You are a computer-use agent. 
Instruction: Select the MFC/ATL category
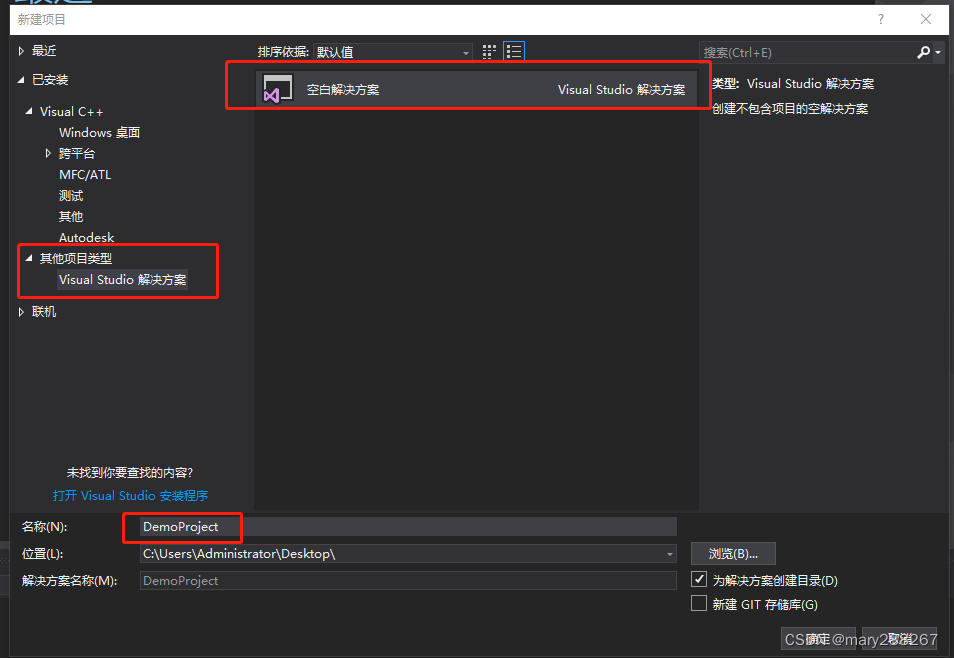point(85,174)
